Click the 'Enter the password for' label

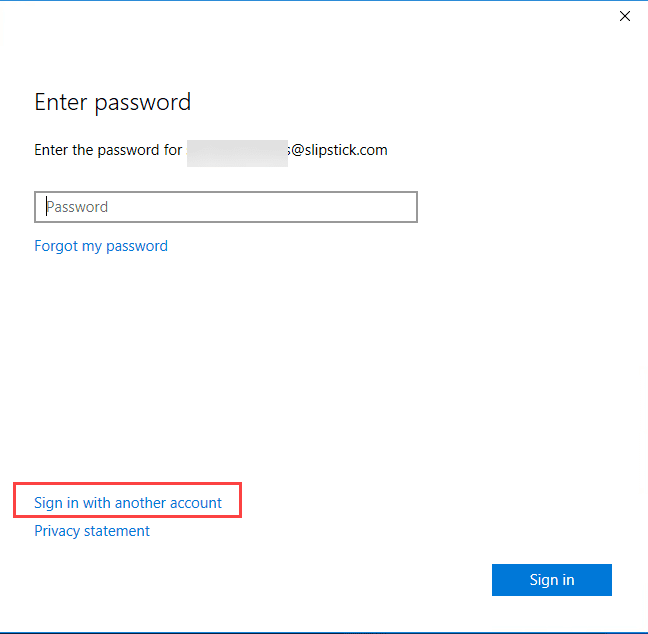[108, 150]
